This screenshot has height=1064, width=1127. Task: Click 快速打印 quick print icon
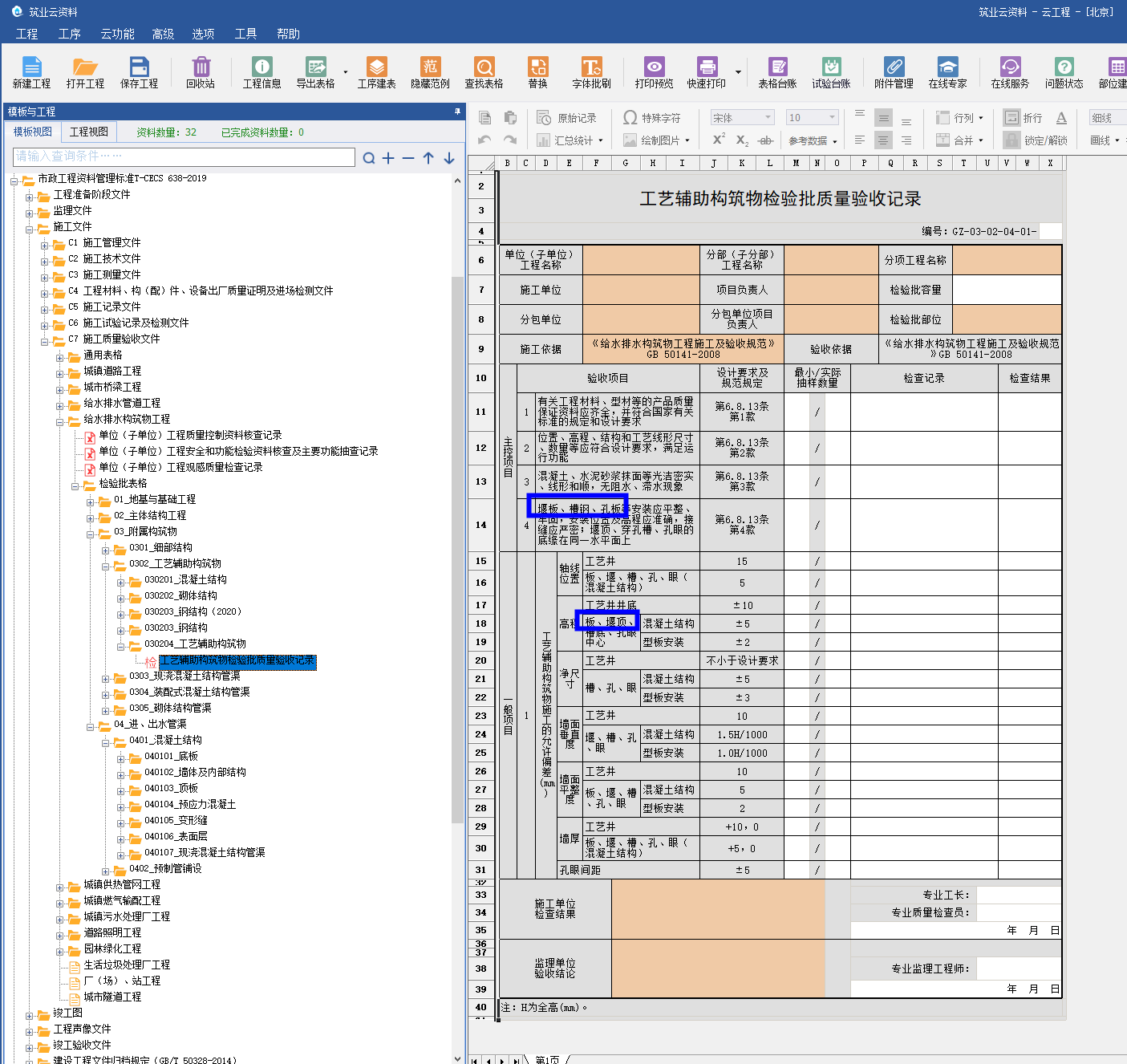pyautogui.click(x=707, y=72)
